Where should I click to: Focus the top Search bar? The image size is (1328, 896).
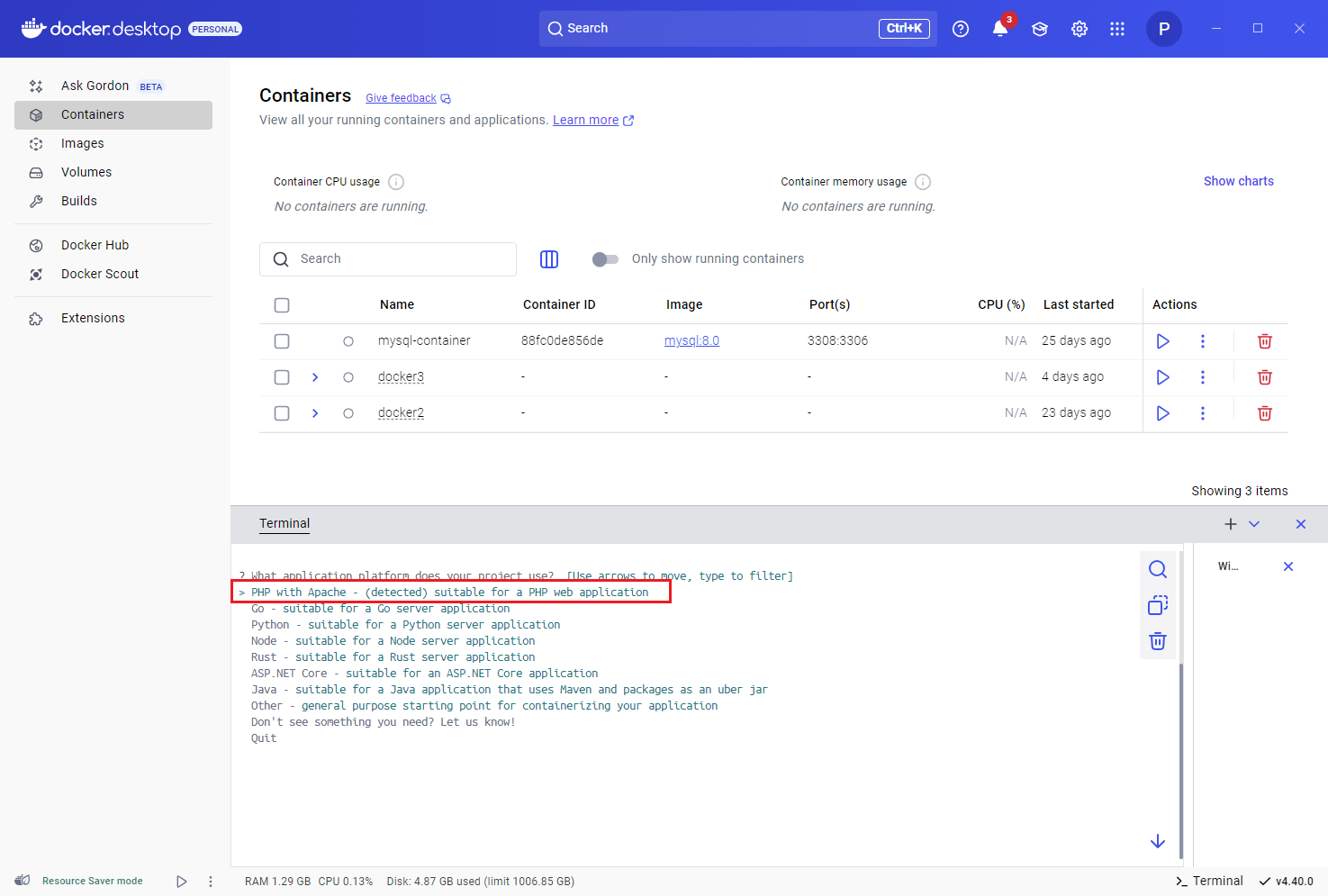738,29
